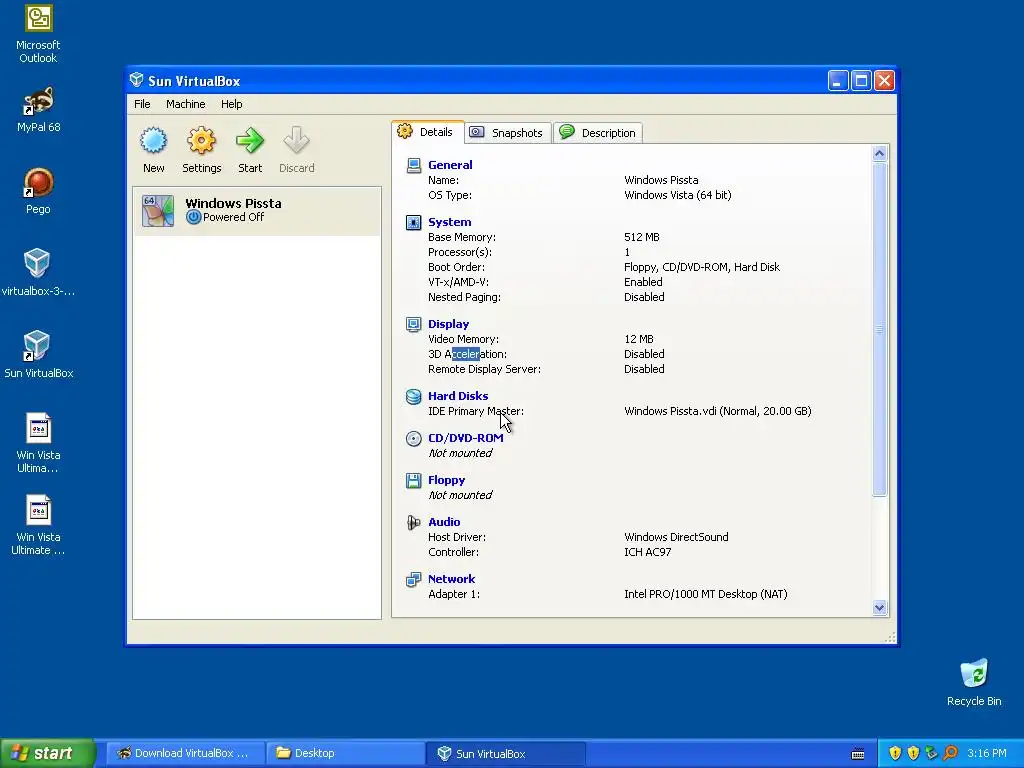Click the keyboard icon in the taskbar
Image resolution: width=1024 pixels, height=768 pixels.
point(858,754)
